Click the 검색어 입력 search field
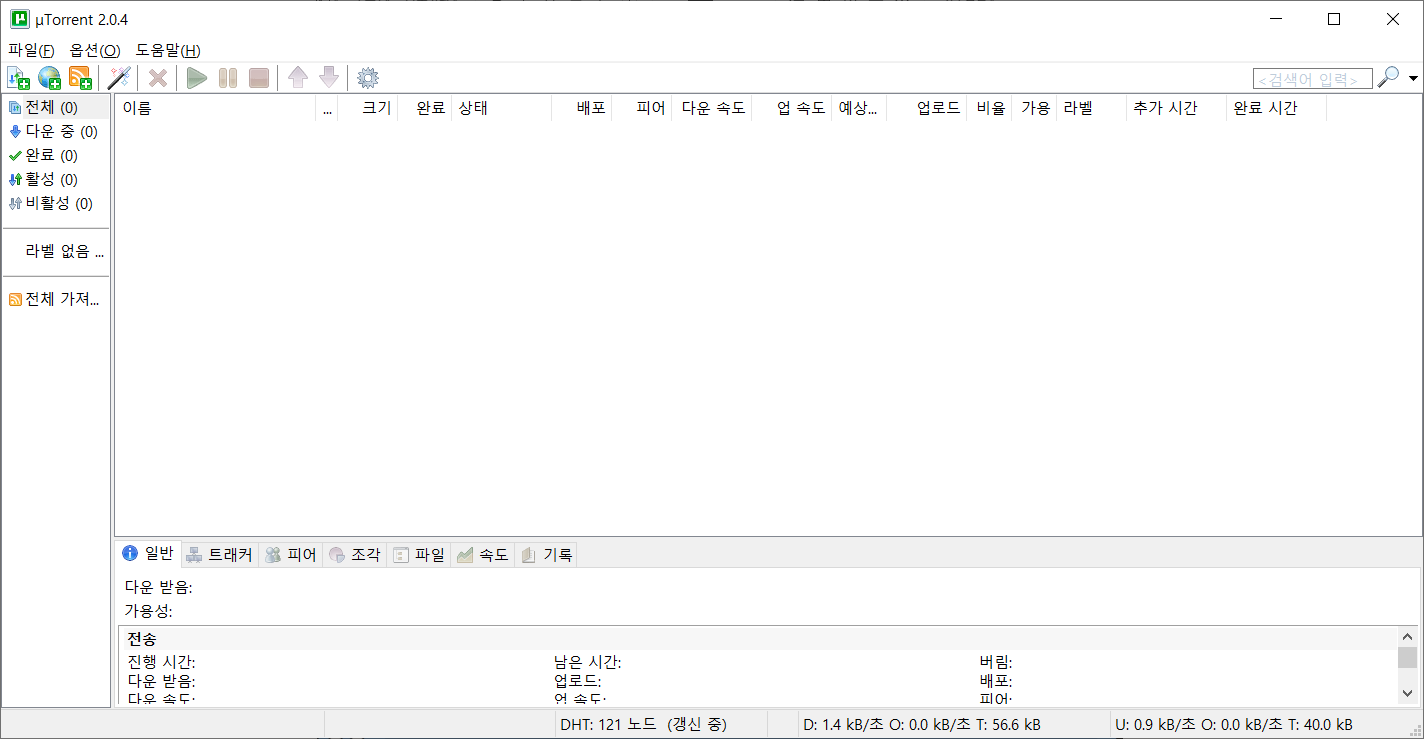 coord(1312,79)
